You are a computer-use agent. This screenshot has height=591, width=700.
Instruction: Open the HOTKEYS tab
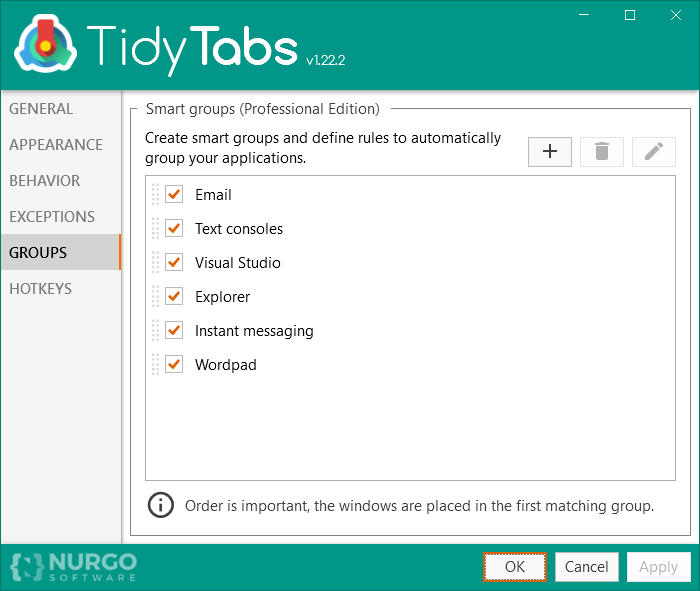tap(61, 288)
